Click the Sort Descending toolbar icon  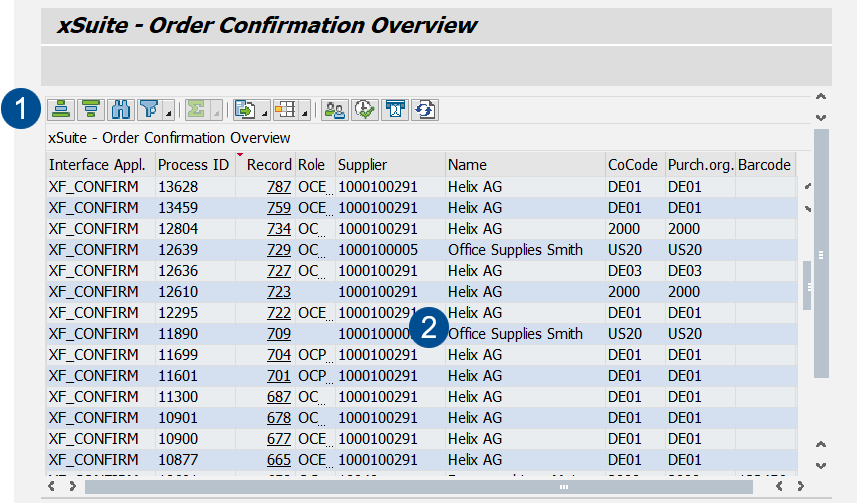[92, 109]
